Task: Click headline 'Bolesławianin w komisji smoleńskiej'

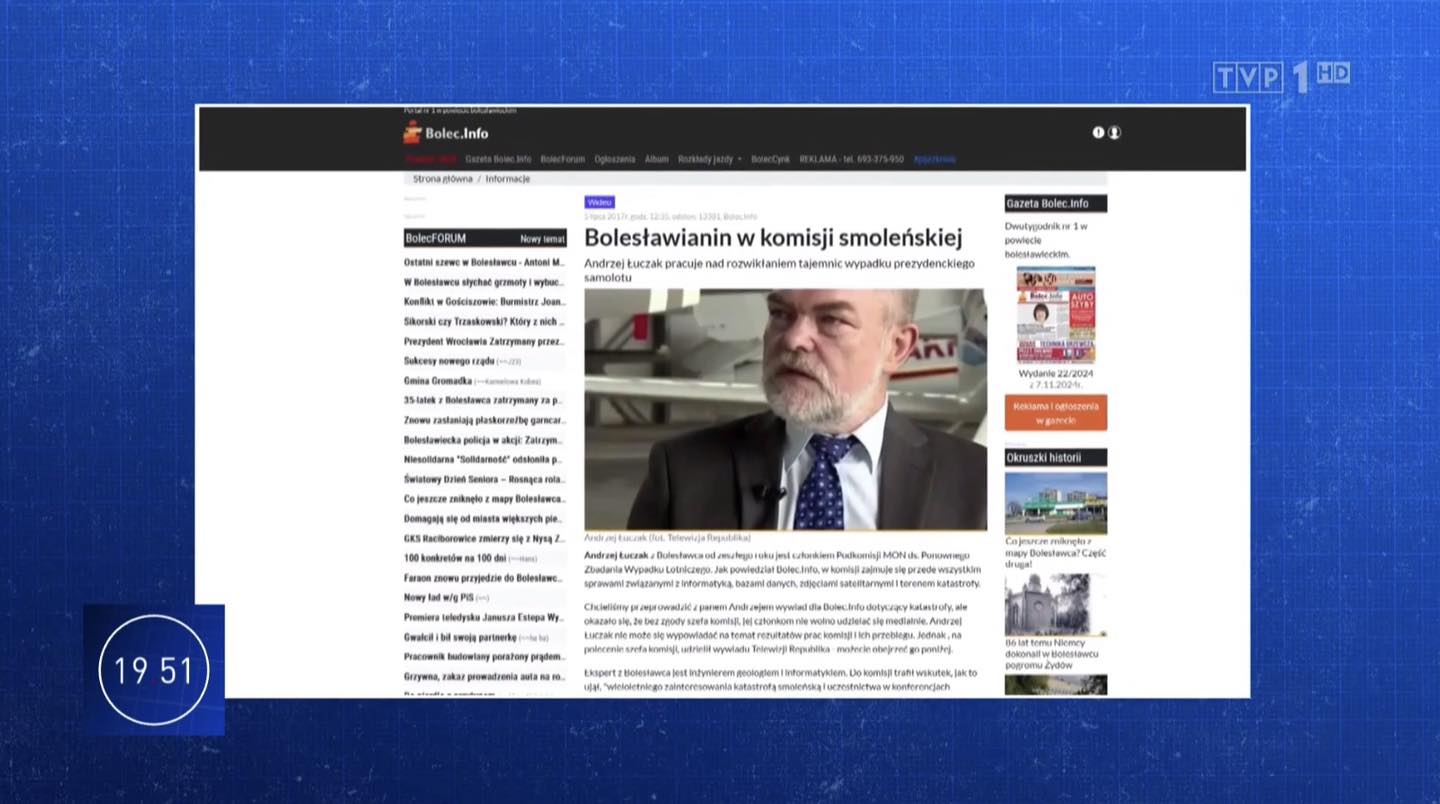Action: point(773,238)
